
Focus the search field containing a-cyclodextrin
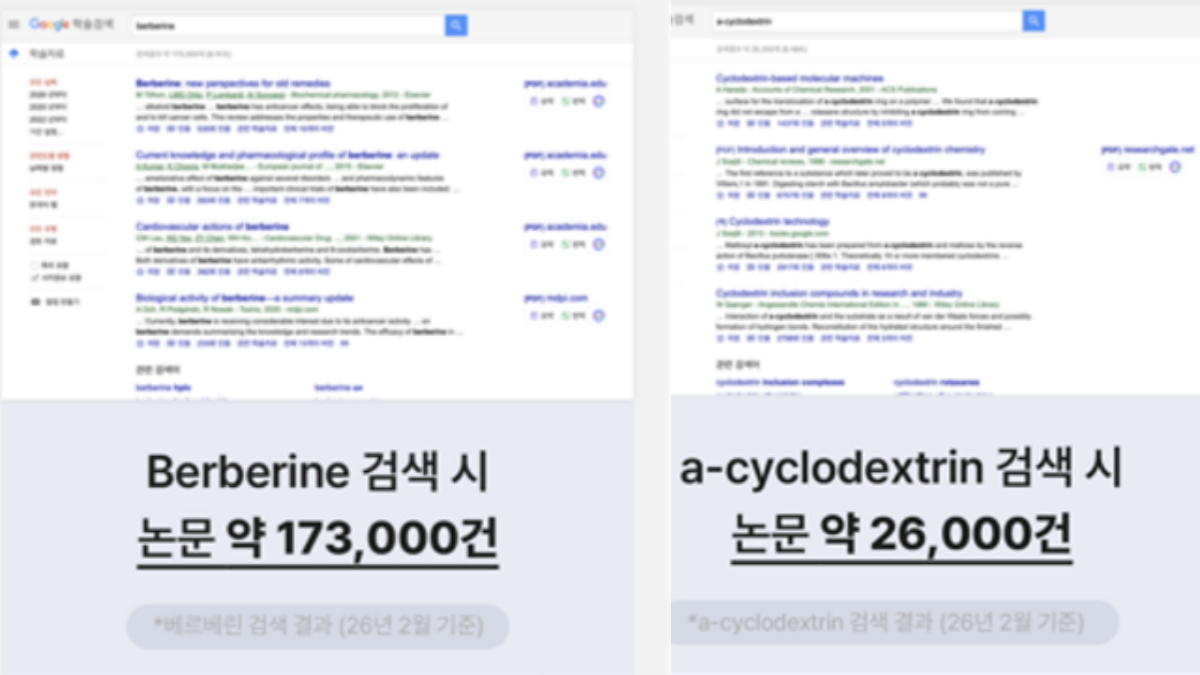[866, 20]
